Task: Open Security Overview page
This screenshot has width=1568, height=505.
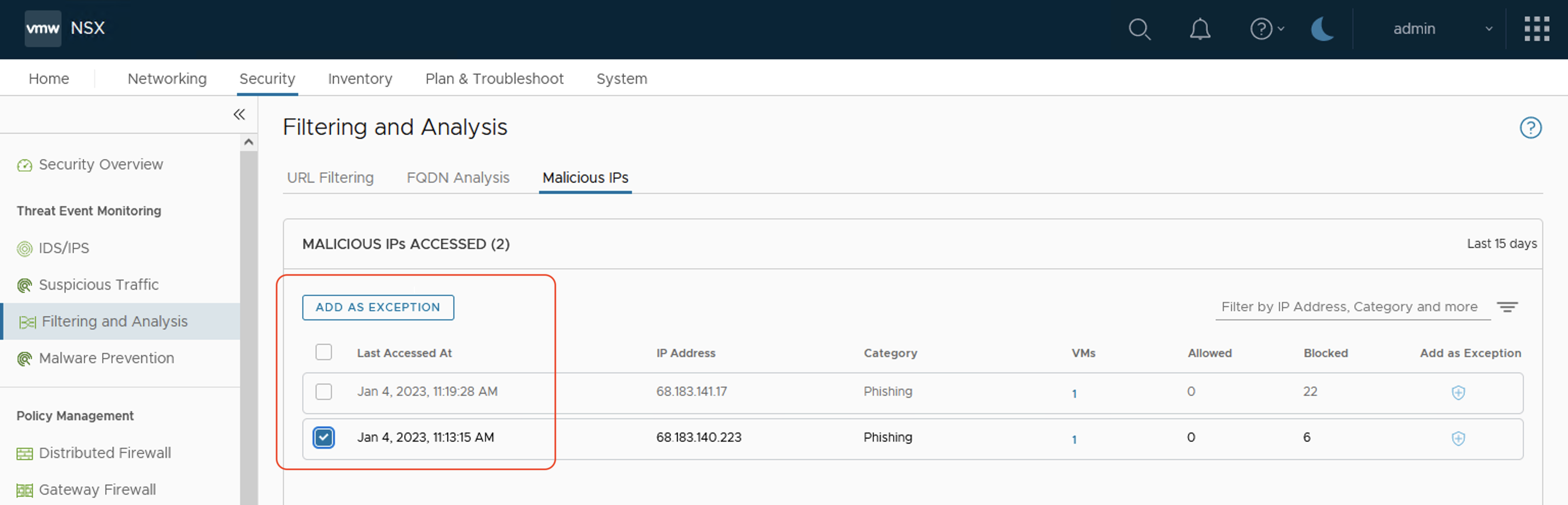Action: 101,164
